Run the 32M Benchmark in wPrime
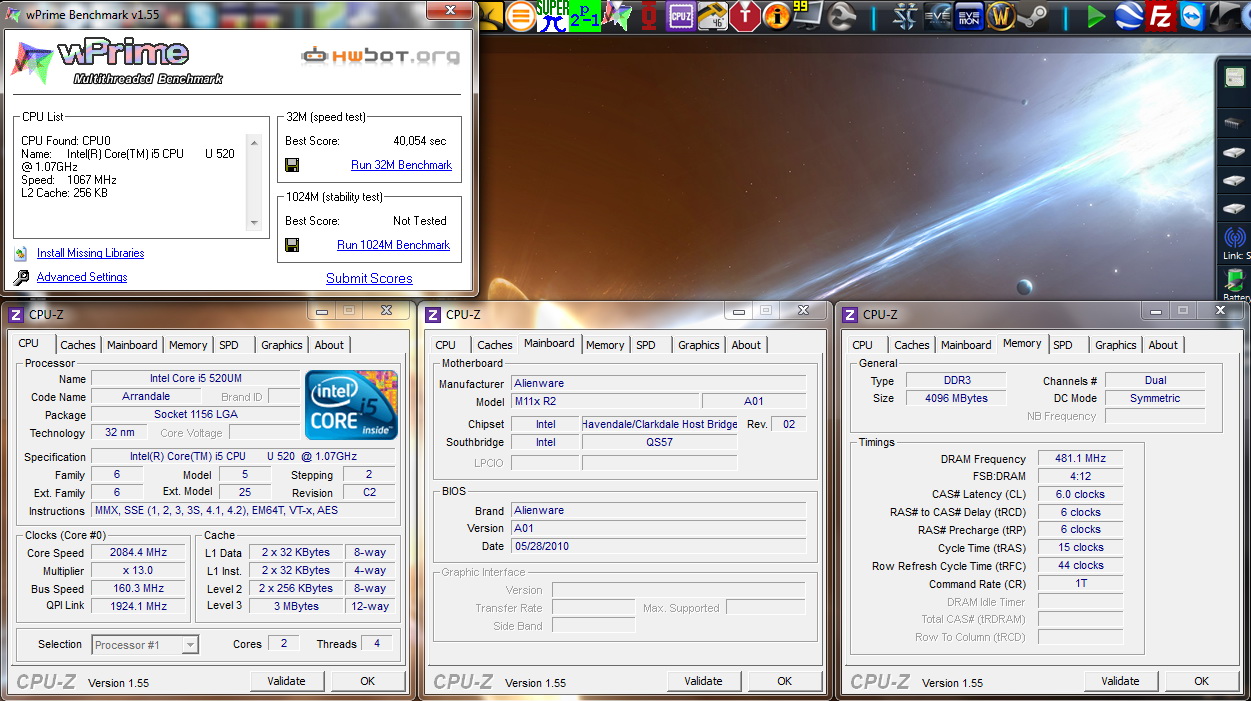 pyautogui.click(x=401, y=165)
